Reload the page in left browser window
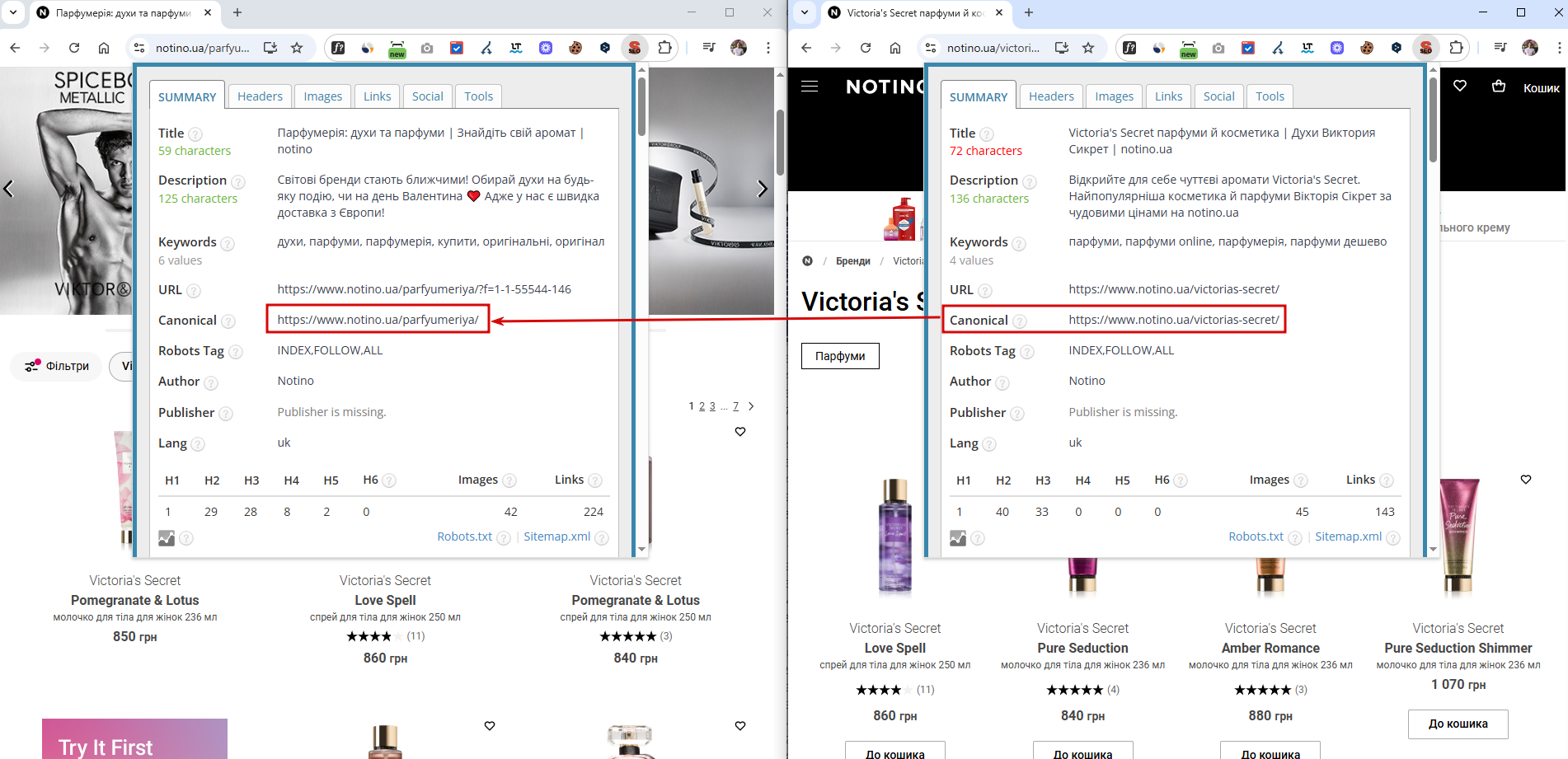1568x759 pixels. pos(74,48)
